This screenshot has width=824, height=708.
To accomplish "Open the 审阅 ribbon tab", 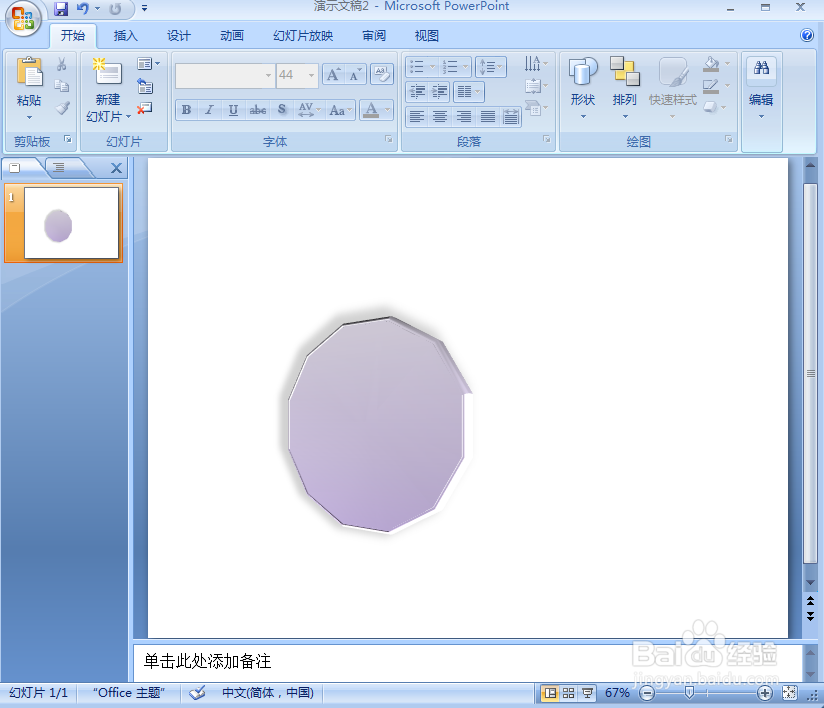I will 374,36.
